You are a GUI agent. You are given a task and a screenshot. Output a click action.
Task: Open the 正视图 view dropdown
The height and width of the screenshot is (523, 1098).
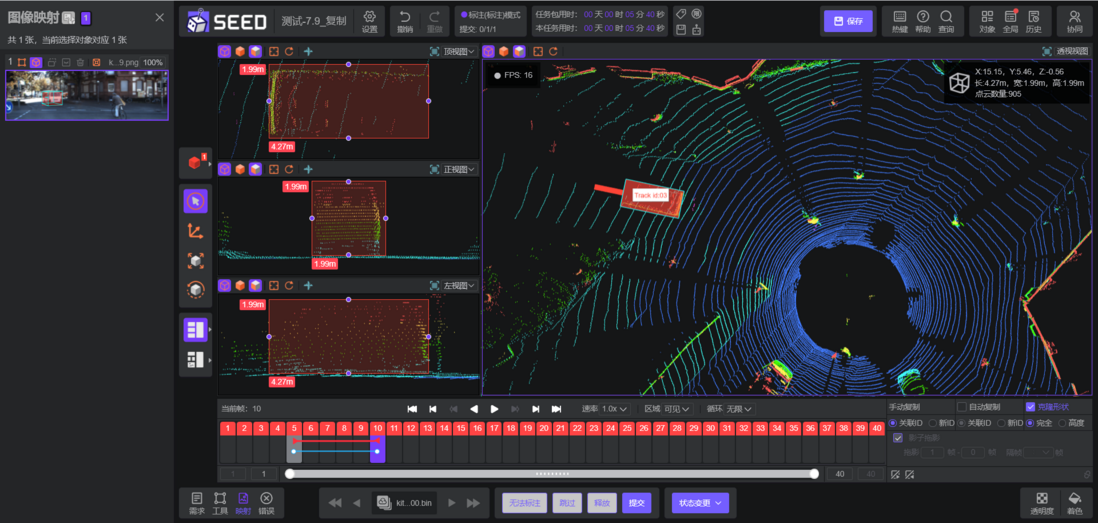[x=459, y=169]
